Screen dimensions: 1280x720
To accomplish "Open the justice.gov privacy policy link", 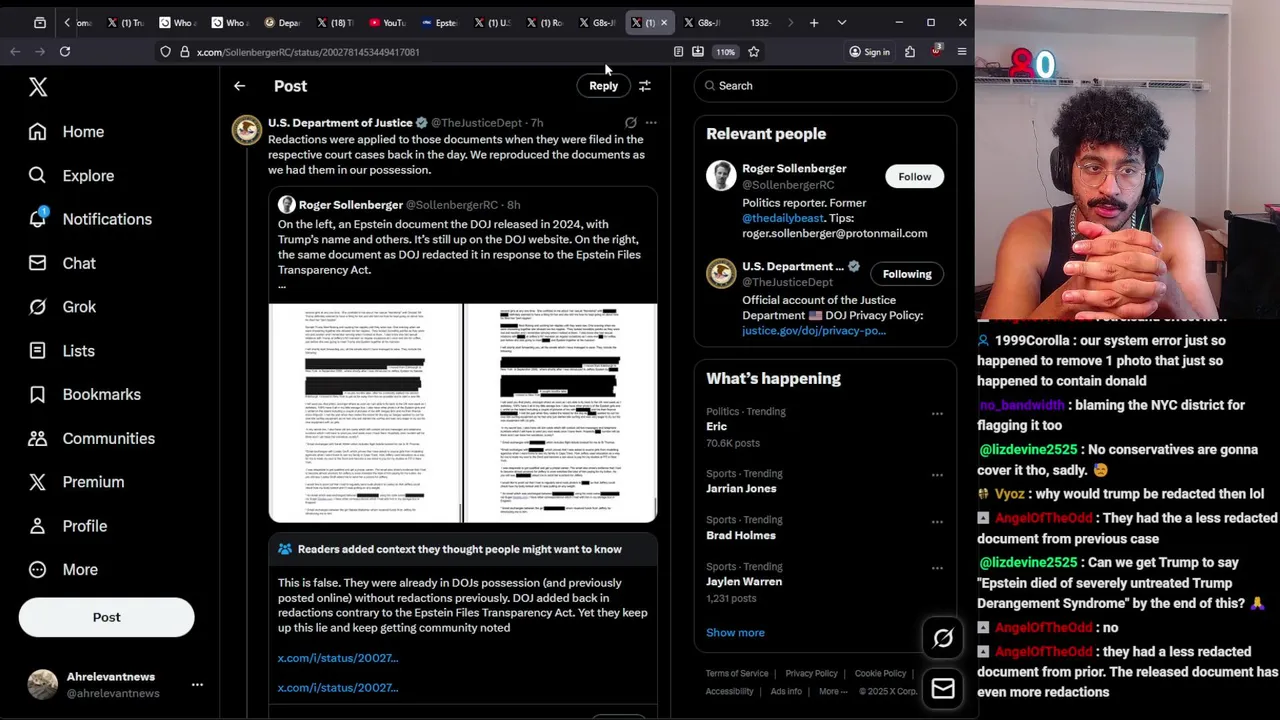I will point(814,331).
